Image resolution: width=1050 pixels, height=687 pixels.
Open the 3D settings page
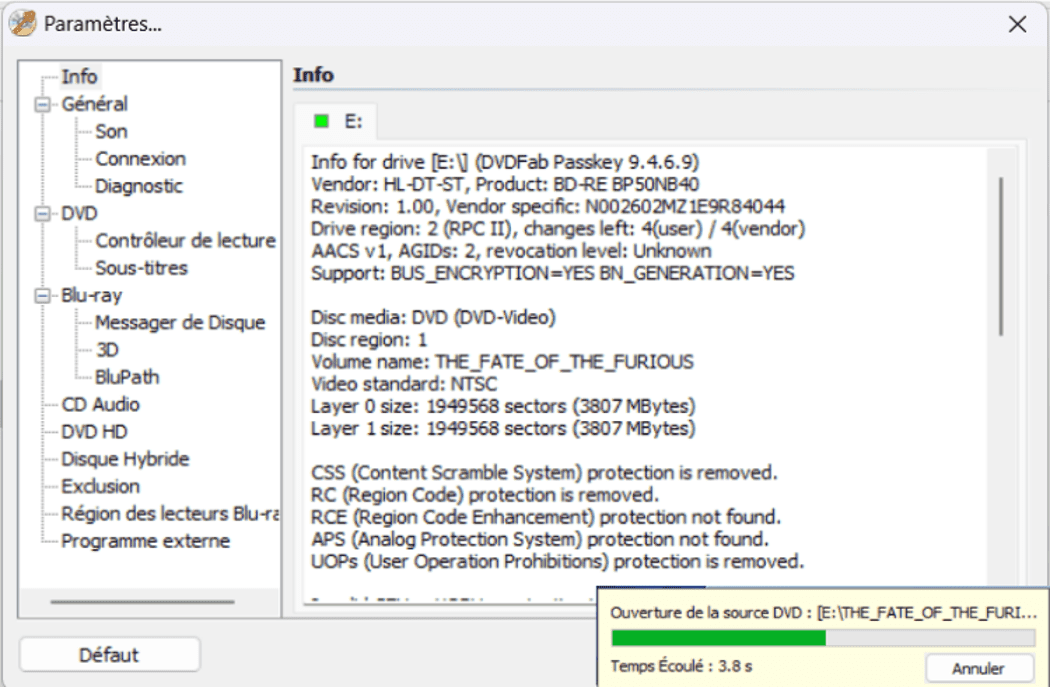[x=107, y=350]
